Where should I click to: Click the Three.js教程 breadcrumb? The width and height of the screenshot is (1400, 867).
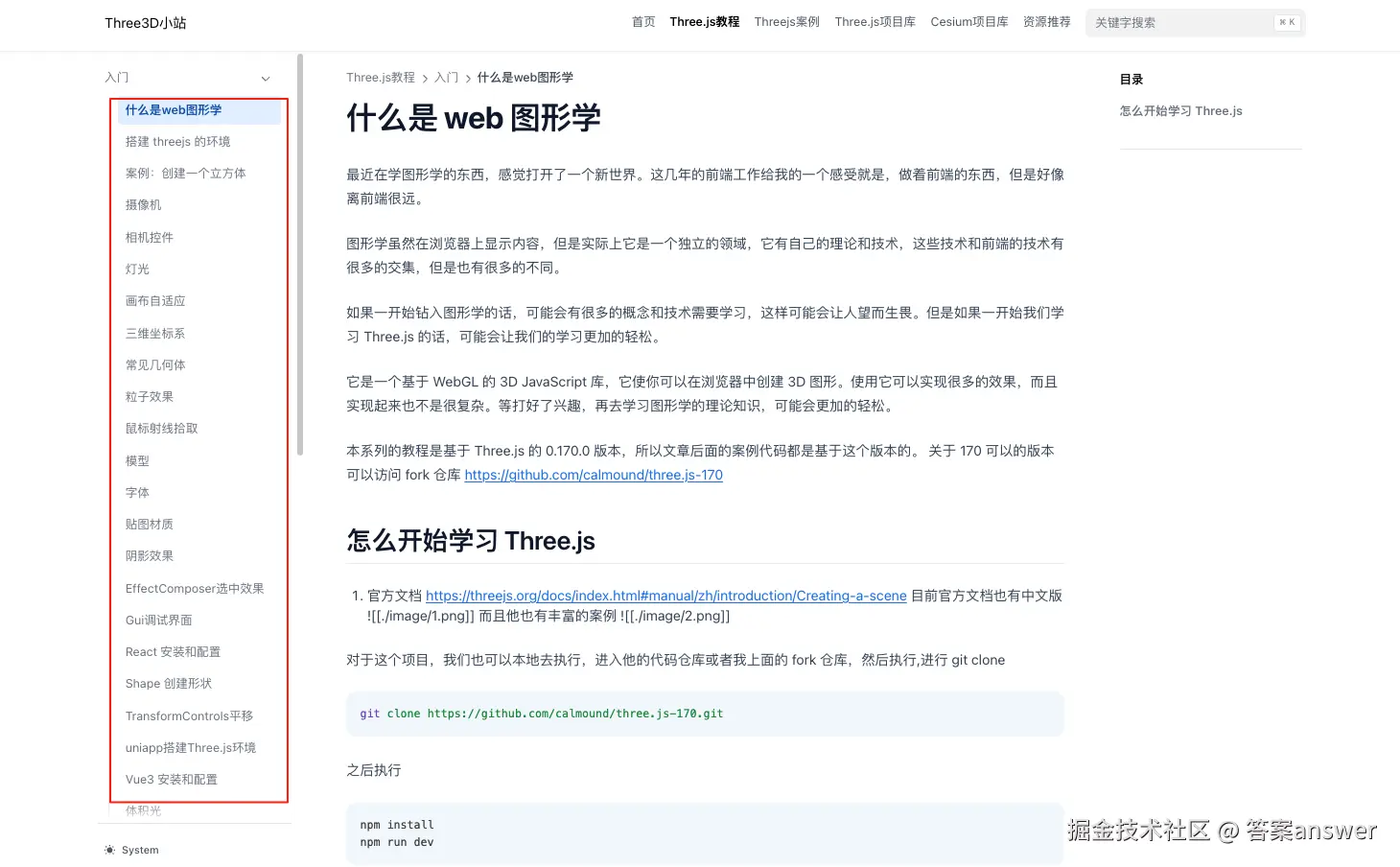pyautogui.click(x=381, y=78)
